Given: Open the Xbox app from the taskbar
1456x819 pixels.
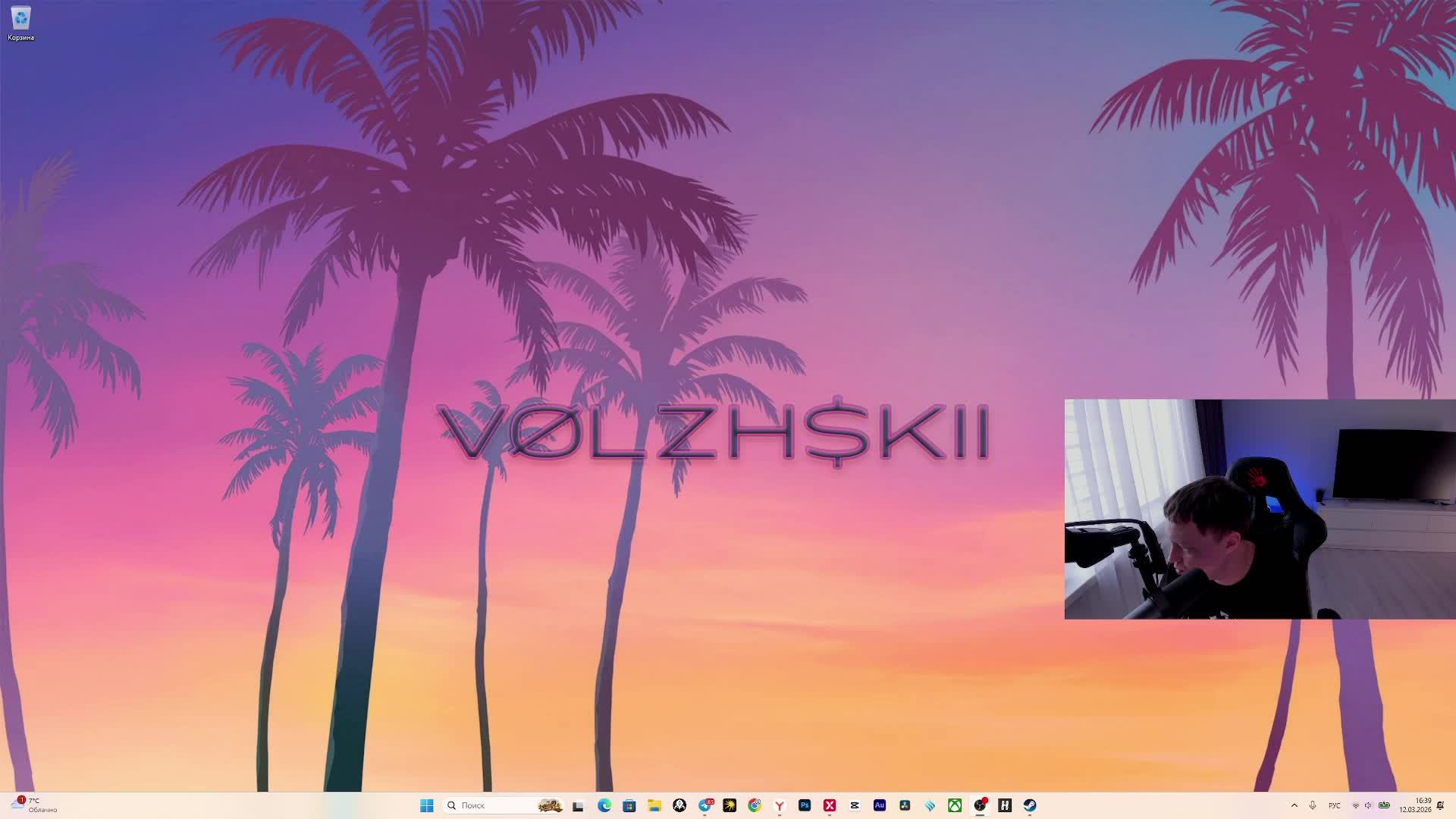Looking at the screenshot, I should 955,805.
